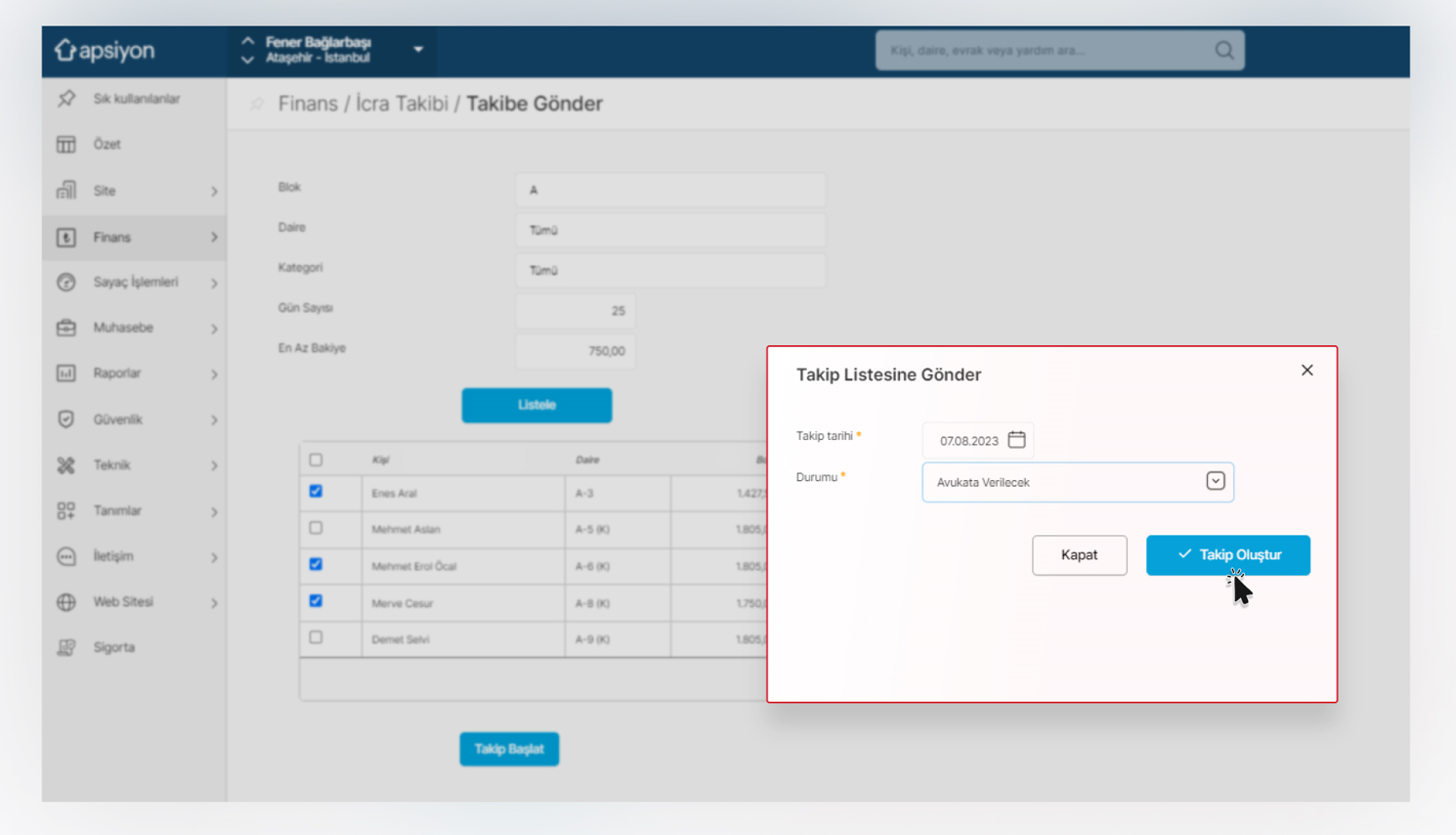Click the Merve Cesur name cell
This screenshot has height=835, width=1456.
463,603
